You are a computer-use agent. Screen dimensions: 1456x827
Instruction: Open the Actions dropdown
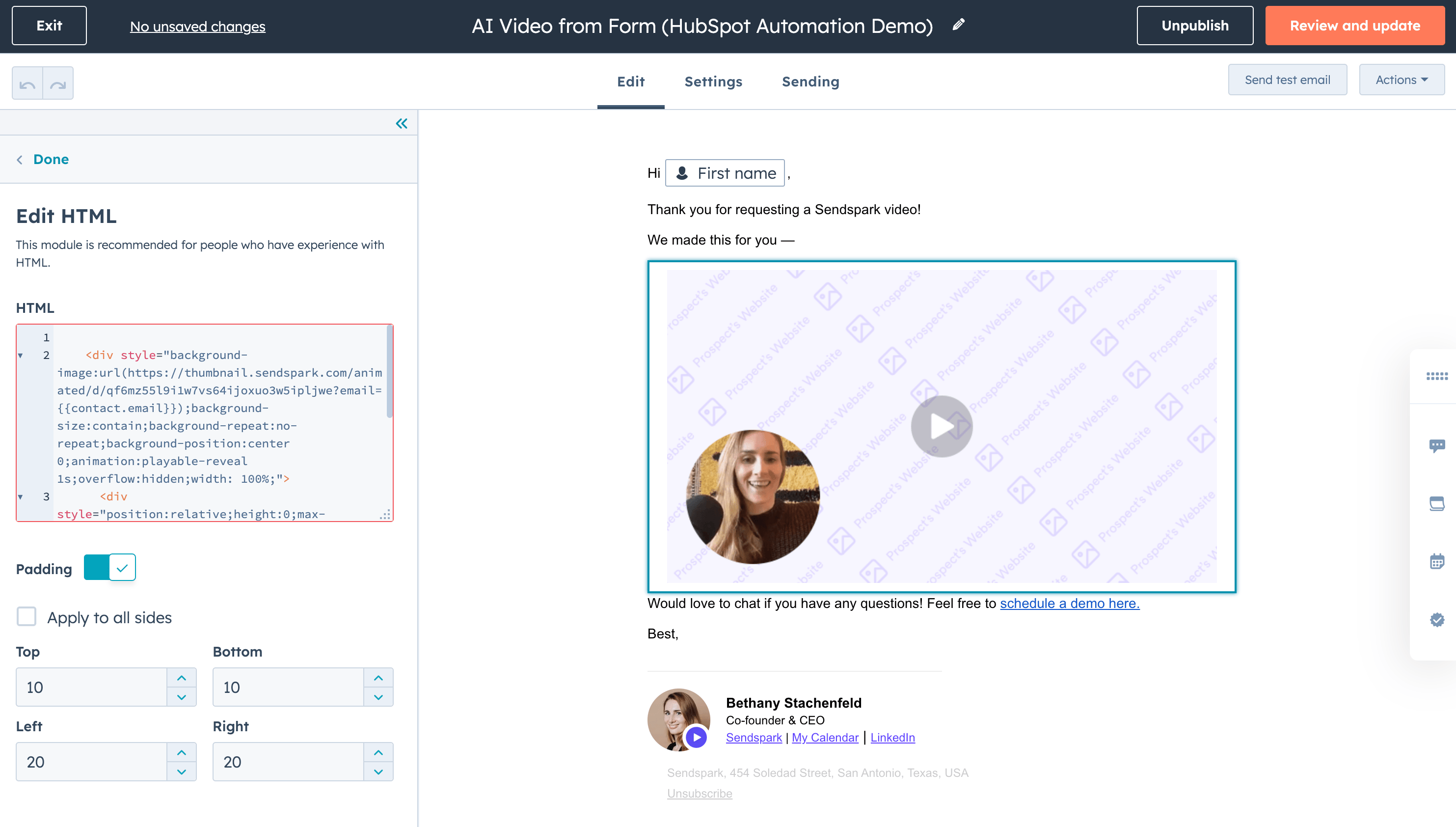1402,80
